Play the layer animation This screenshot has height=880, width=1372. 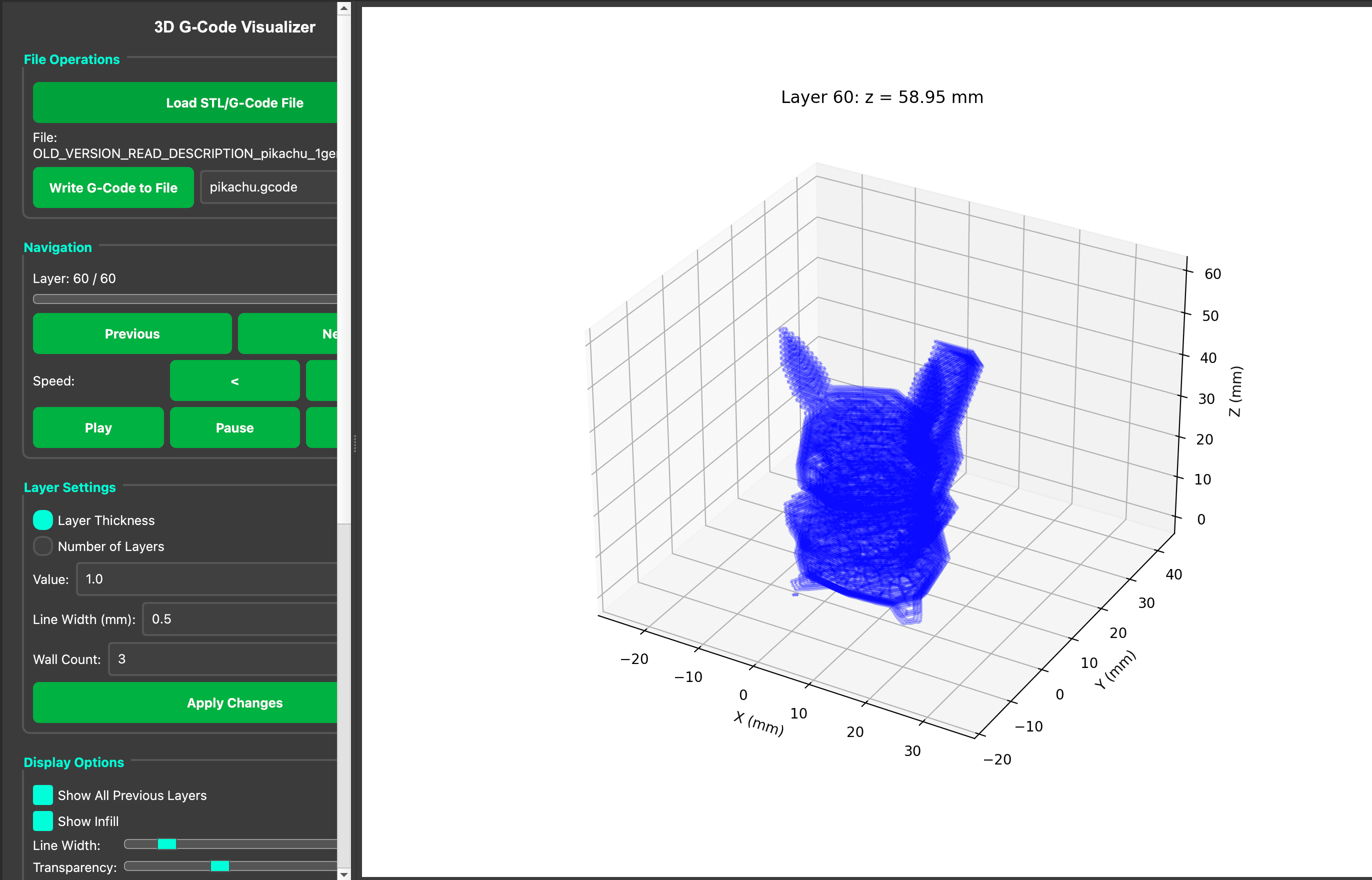click(97, 427)
